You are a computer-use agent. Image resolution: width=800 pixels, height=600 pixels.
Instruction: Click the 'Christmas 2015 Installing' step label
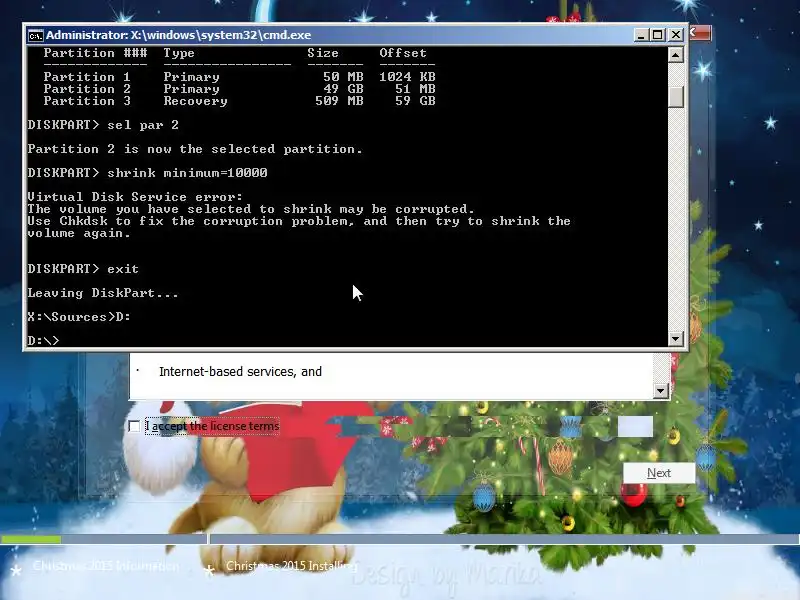291,566
